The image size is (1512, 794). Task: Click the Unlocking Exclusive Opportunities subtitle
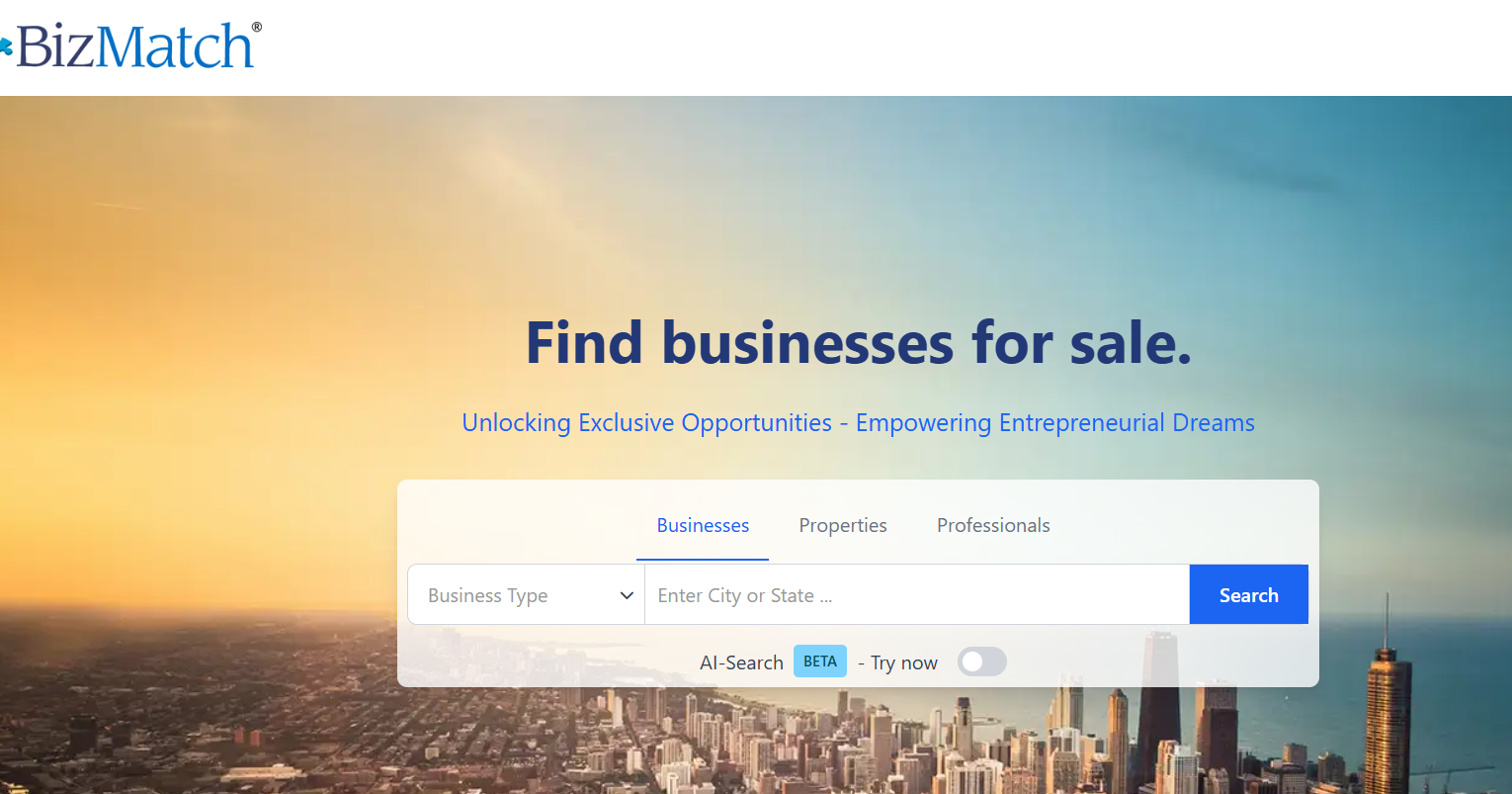pos(858,423)
